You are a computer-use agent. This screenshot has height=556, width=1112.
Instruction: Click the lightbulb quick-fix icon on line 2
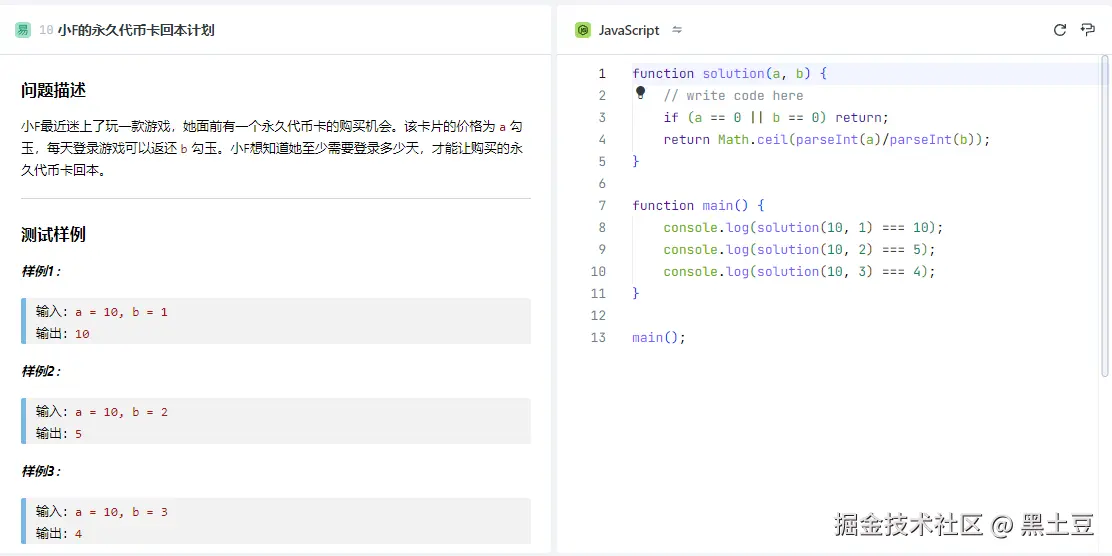click(640, 92)
